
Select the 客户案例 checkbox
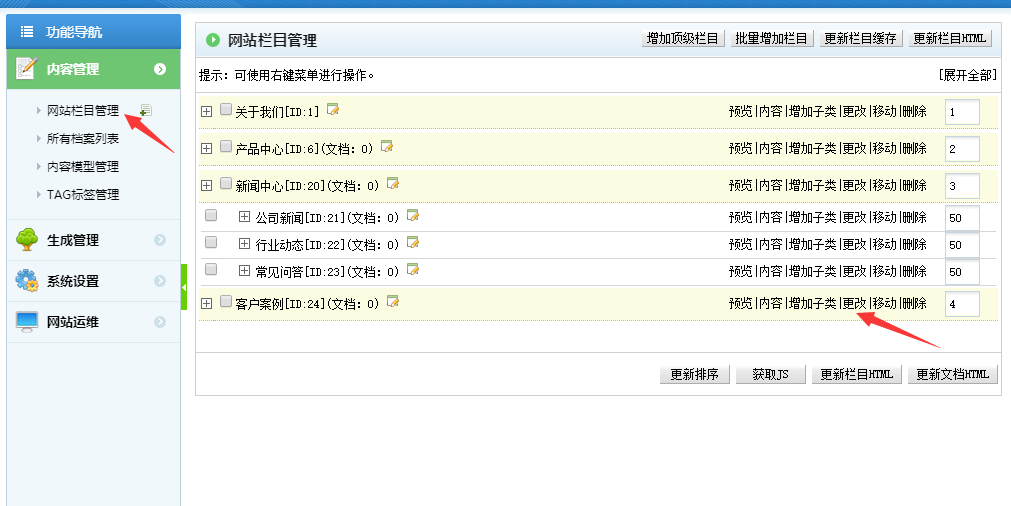pos(226,302)
